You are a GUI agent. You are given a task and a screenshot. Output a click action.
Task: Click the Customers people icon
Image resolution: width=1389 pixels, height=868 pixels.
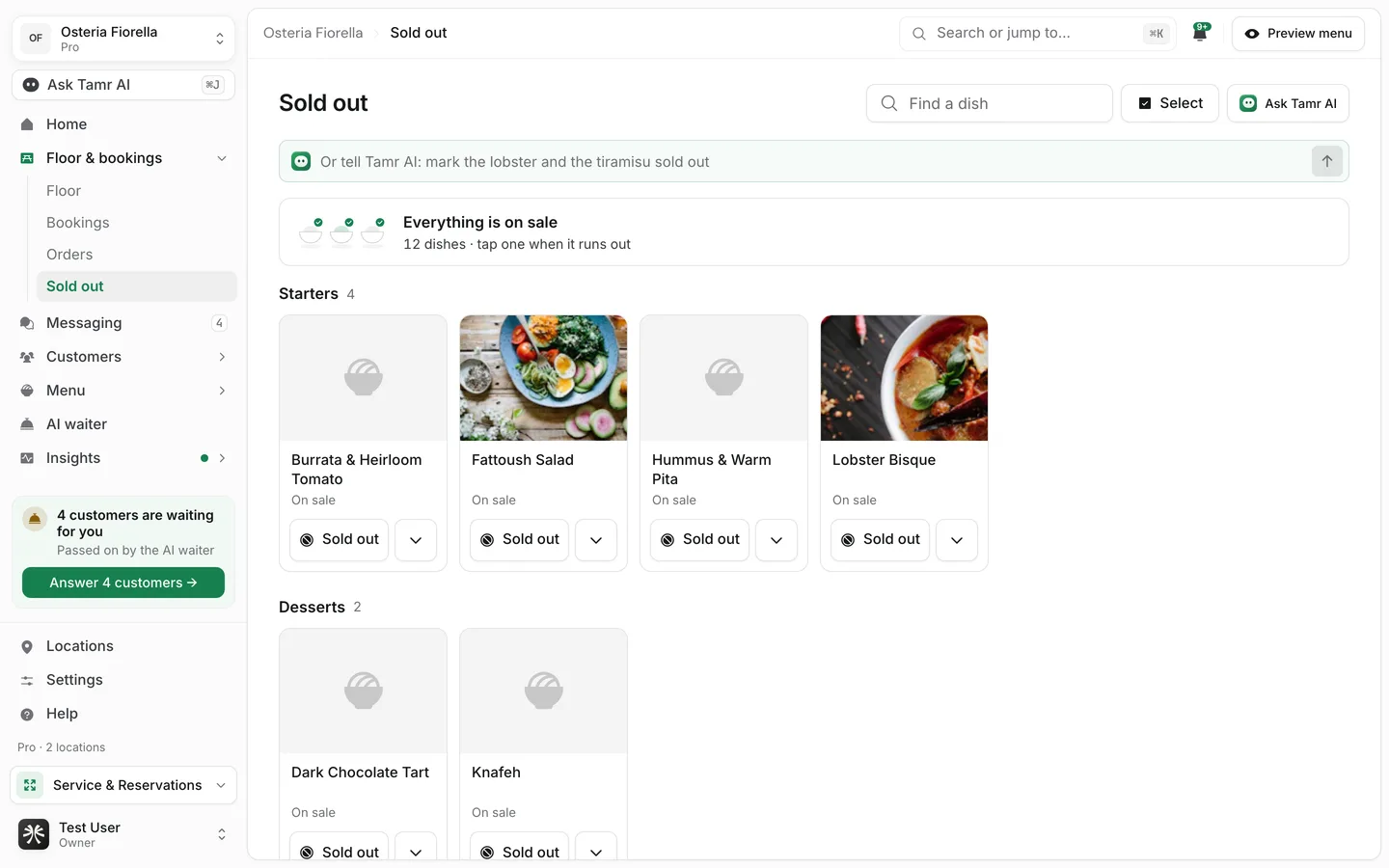coord(27,357)
